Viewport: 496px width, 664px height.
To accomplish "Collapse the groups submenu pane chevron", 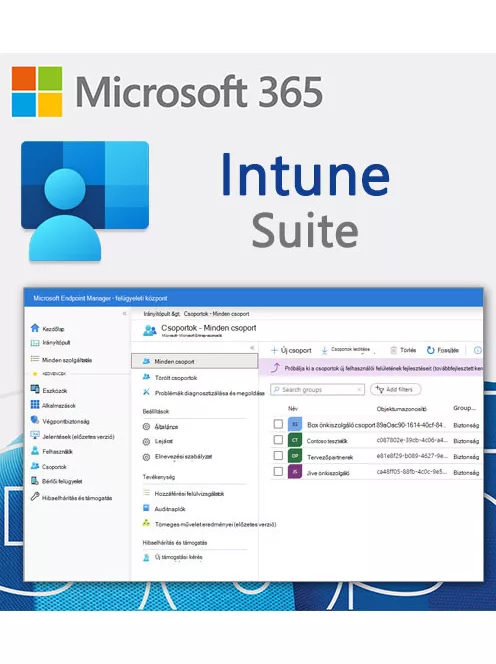I will (252, 348).
